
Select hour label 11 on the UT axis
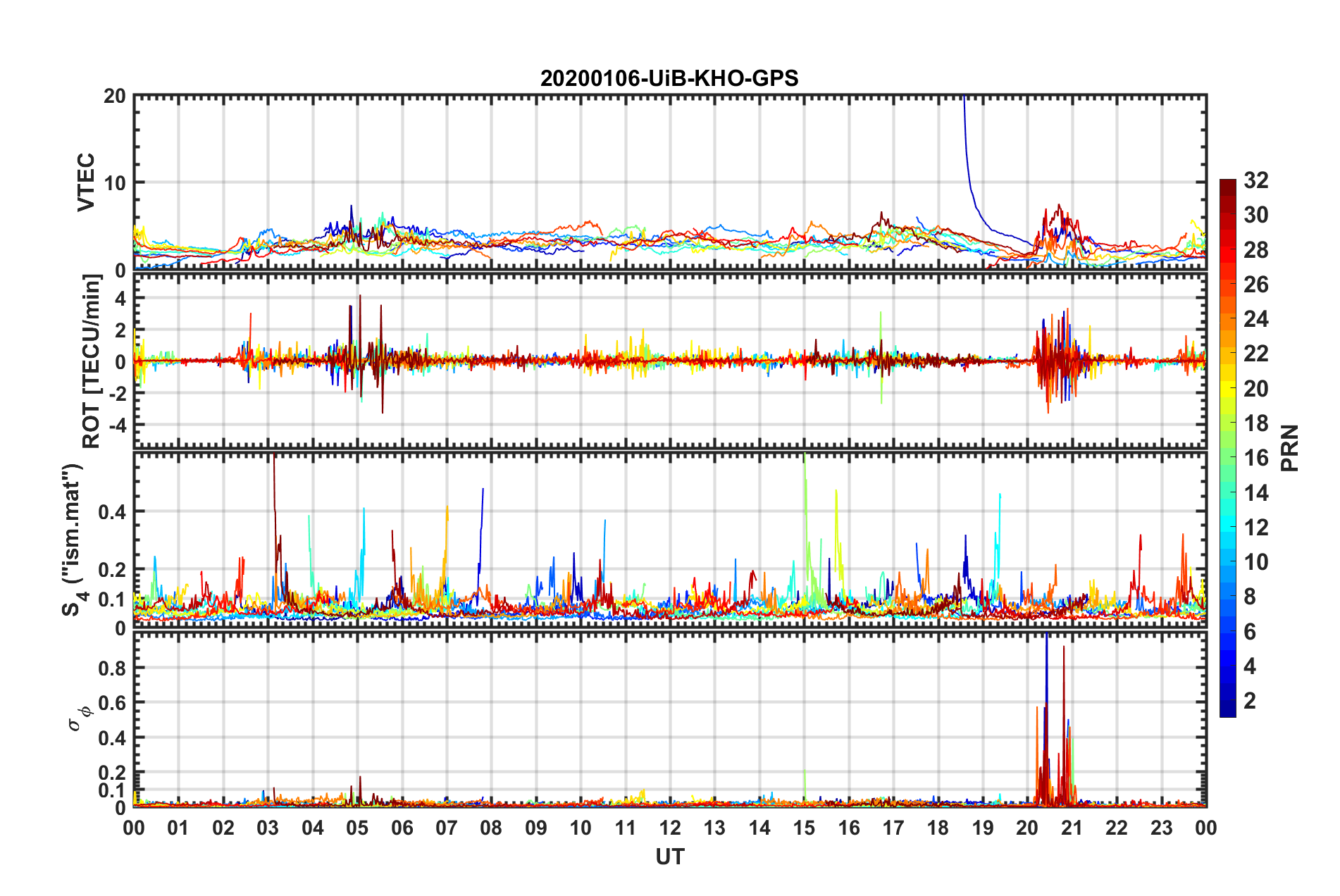[x=626, y=828]
